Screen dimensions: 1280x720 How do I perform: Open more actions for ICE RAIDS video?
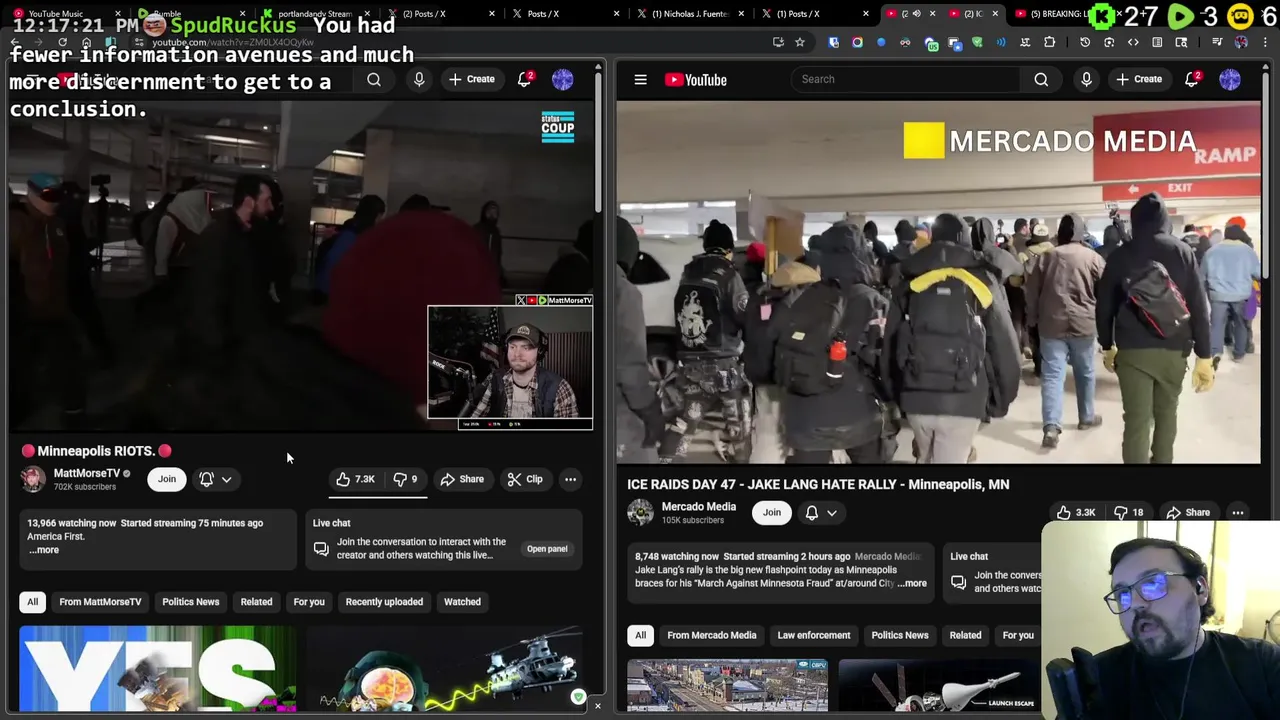1238,512
